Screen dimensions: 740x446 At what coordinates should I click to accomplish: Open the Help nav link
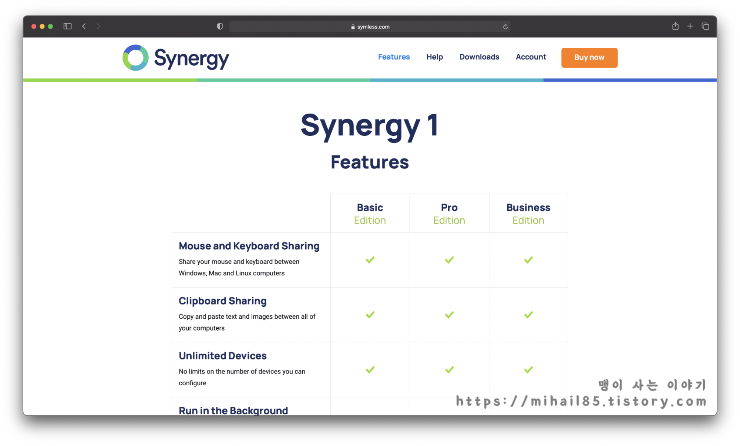click(x=435, y=57)
